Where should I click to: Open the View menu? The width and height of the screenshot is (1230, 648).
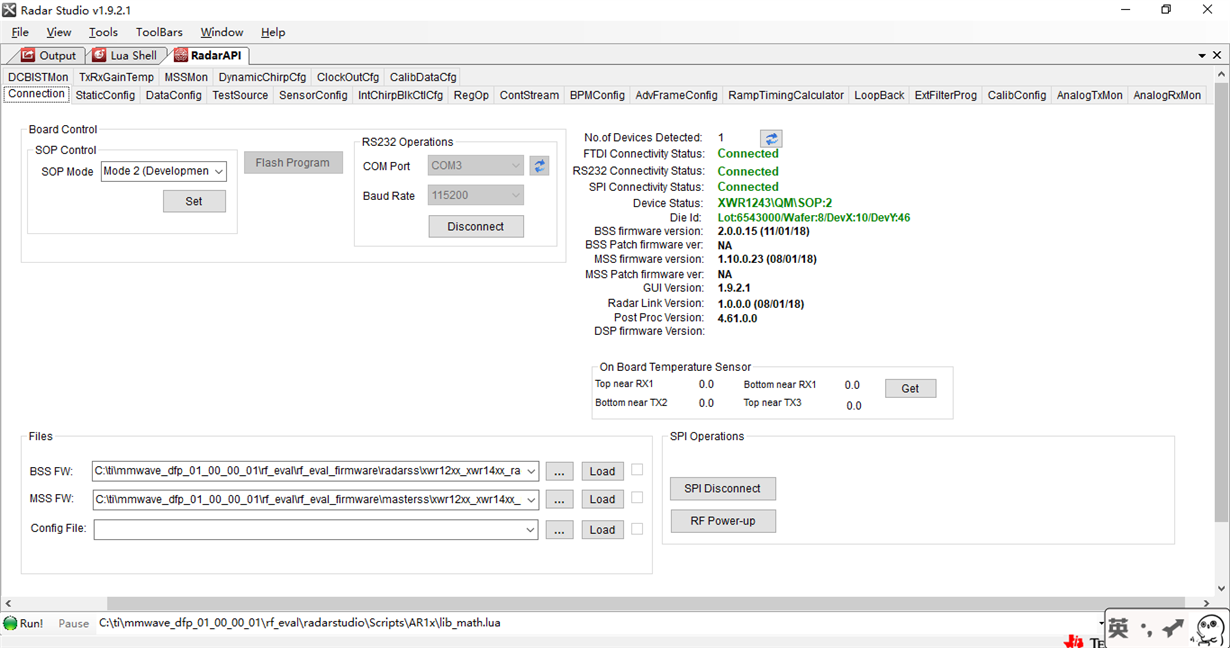pos(59,32)
